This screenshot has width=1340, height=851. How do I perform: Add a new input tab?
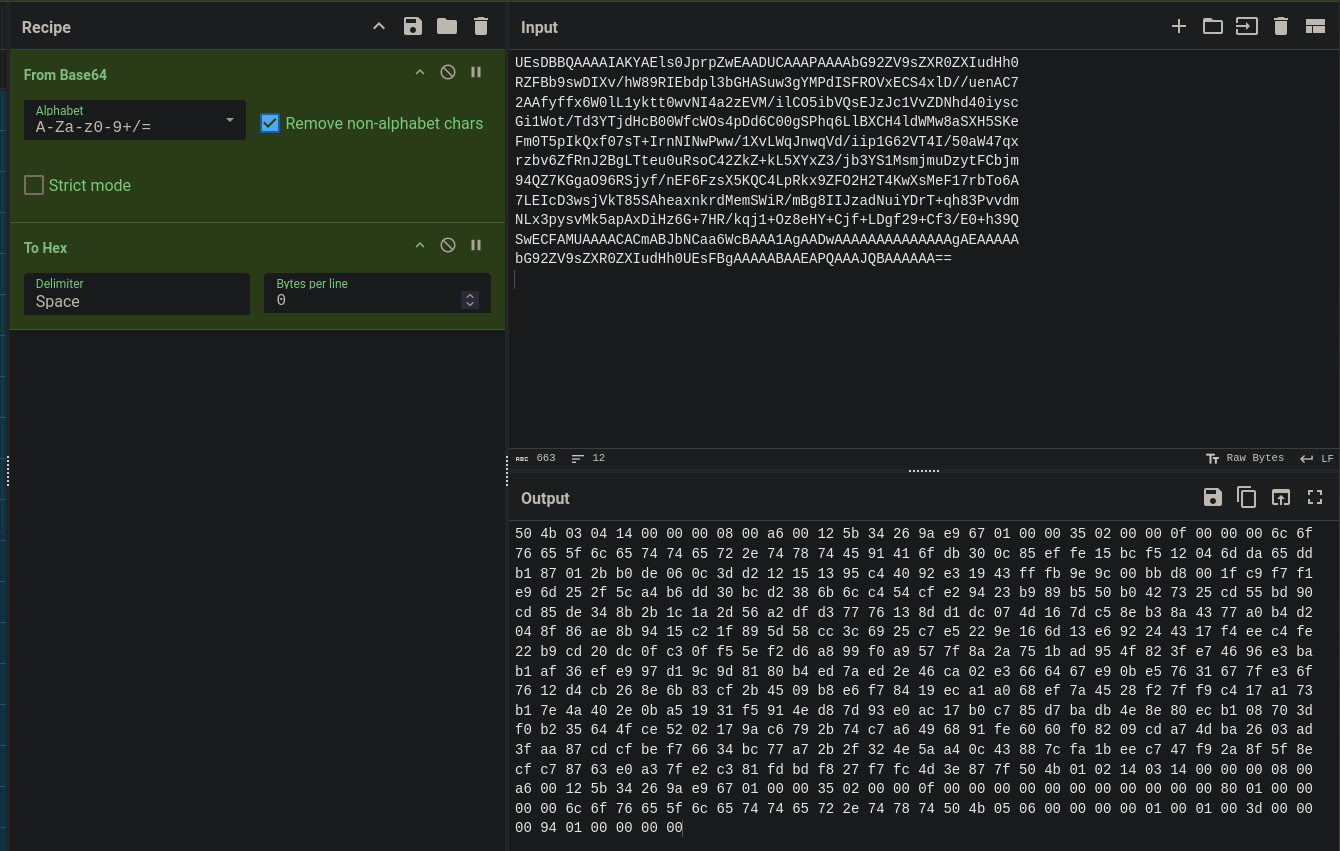1179,27
